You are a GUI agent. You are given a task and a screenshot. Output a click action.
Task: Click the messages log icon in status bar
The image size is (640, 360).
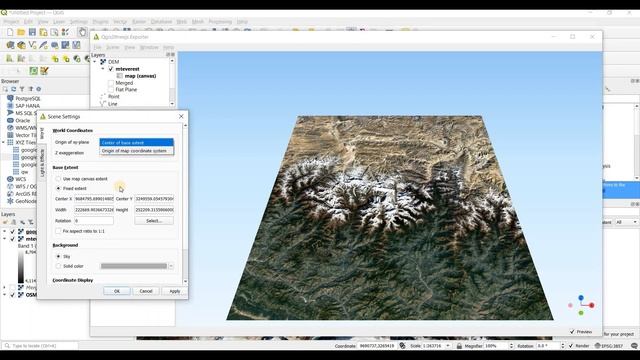[x=634, y=346]
